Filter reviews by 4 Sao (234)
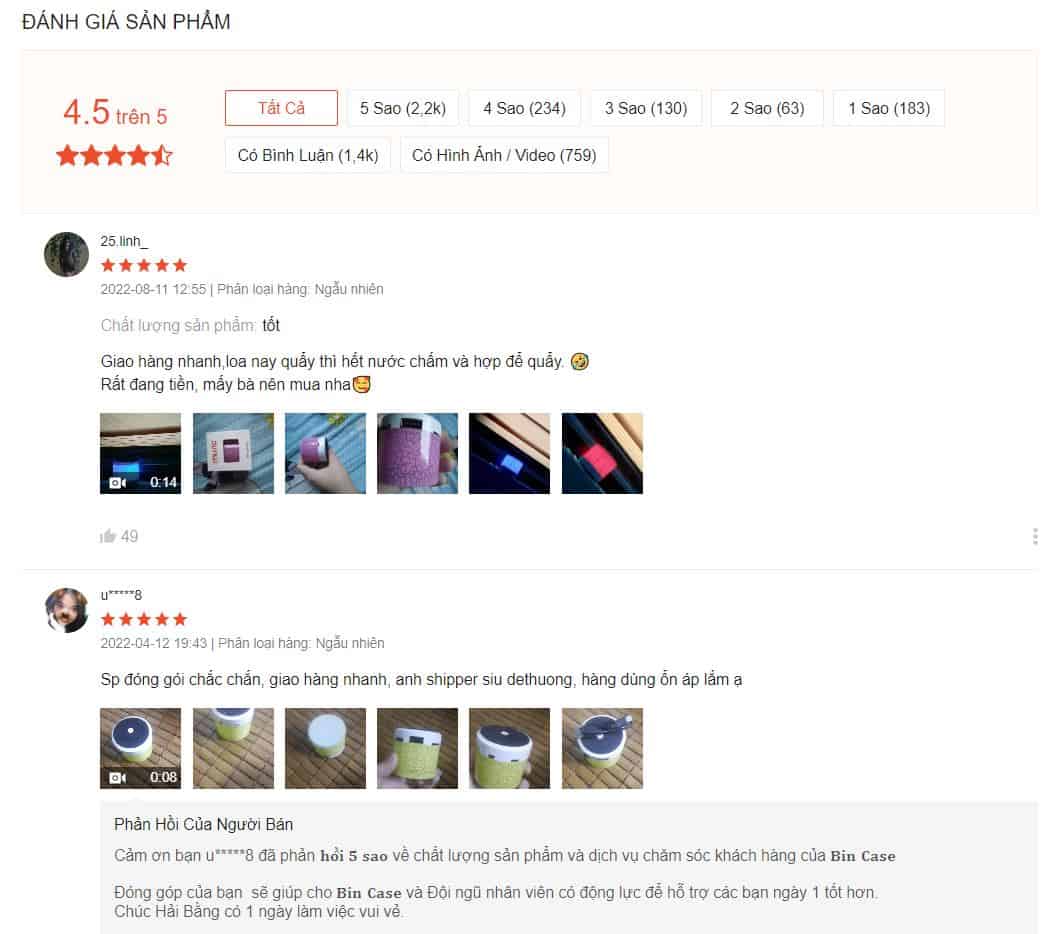The width and height of the screenshot is (1059, 934). click(524, 108)
